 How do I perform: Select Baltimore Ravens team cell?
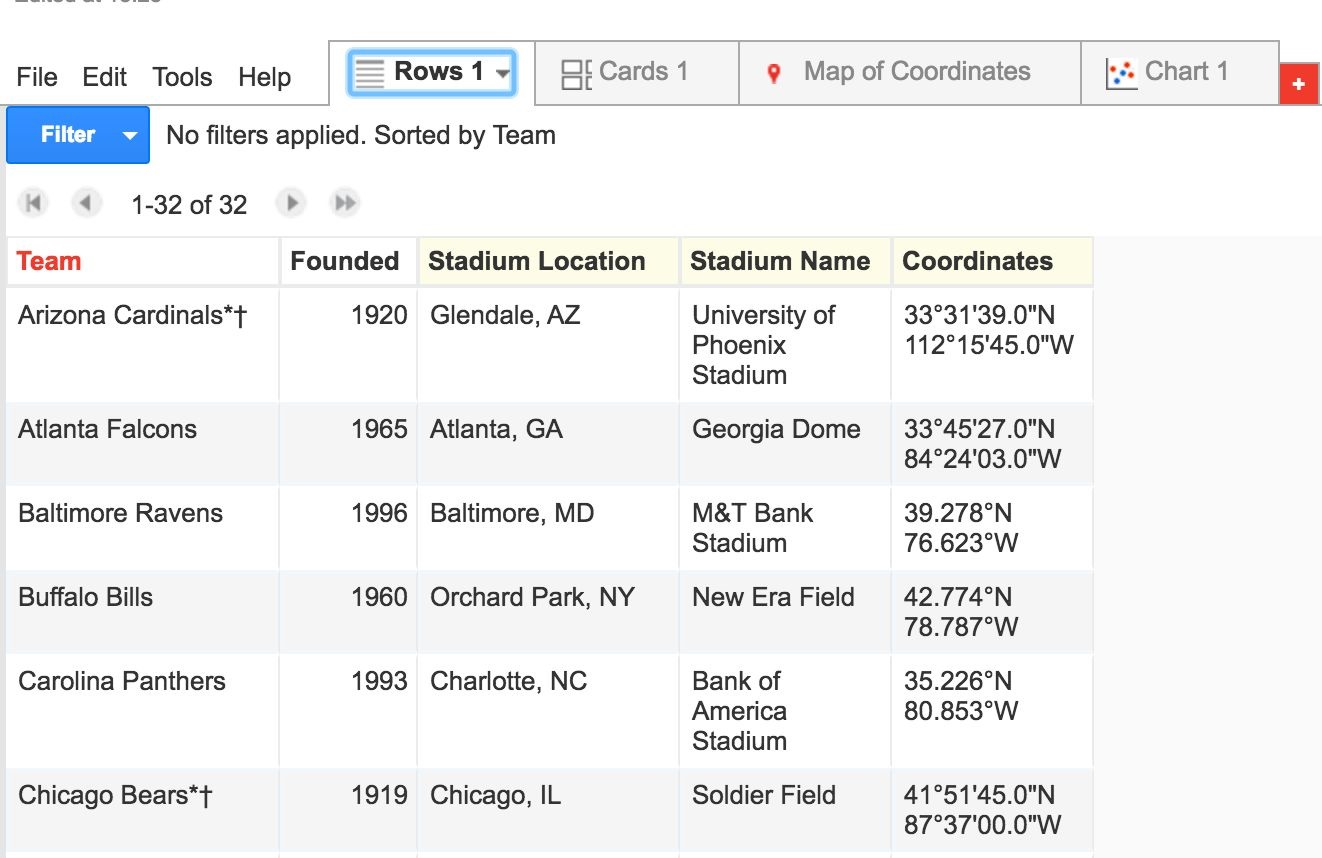coord(143,529)
